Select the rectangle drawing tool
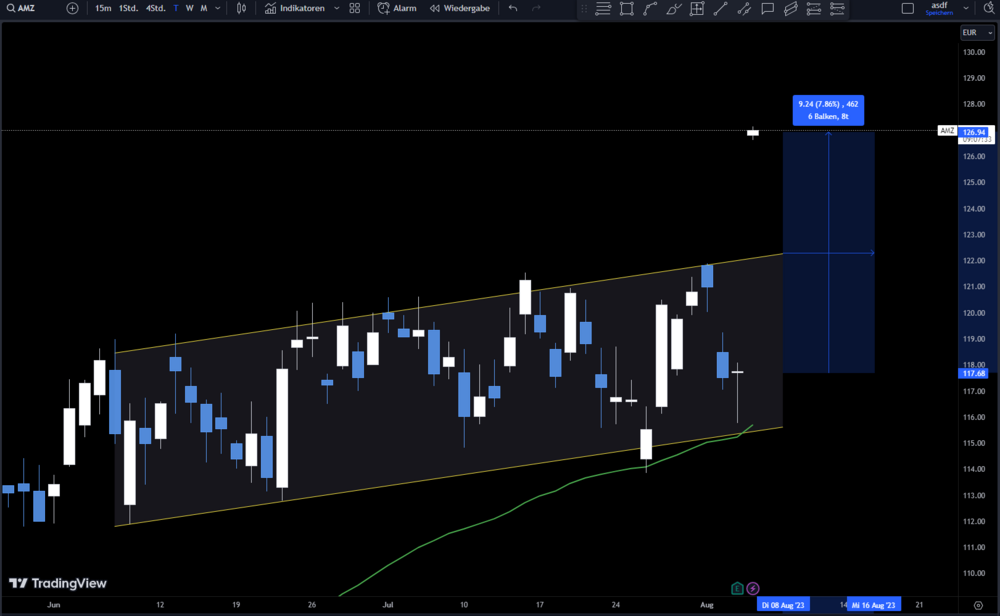 pos(627,8)
